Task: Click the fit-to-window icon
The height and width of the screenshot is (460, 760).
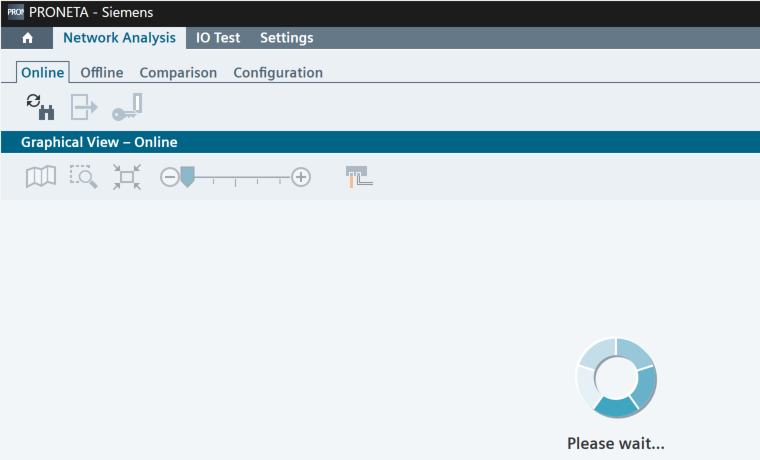Action: pos(126,178)
